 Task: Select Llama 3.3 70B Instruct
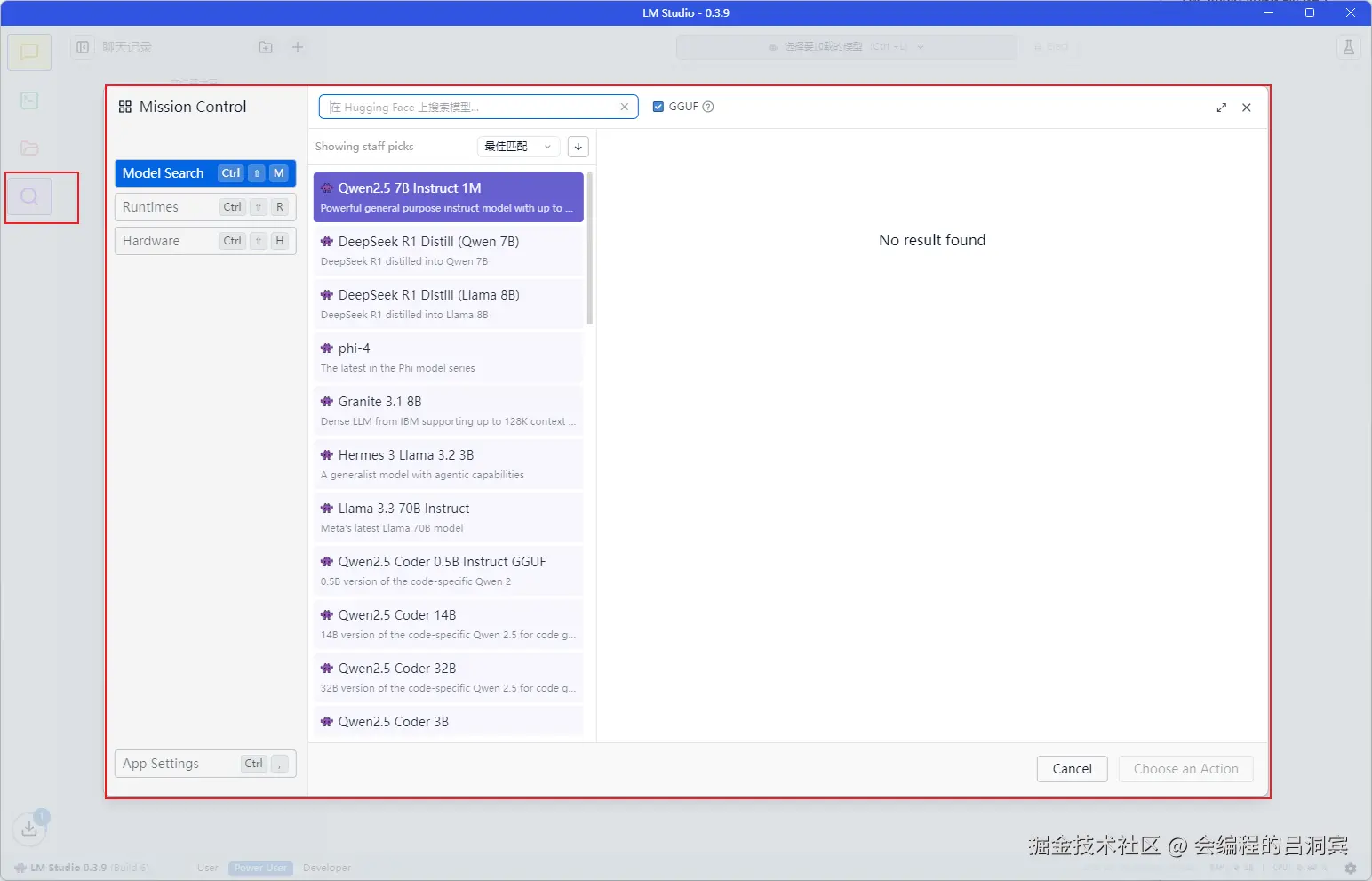pyautogui.click(x=449, y=517)
